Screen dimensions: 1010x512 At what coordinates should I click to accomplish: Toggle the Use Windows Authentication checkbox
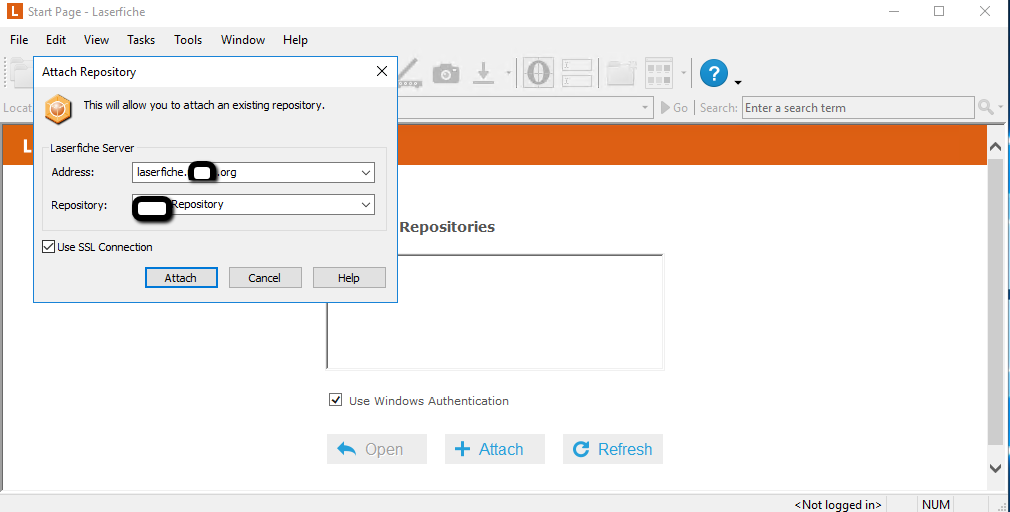pos(335,400)
